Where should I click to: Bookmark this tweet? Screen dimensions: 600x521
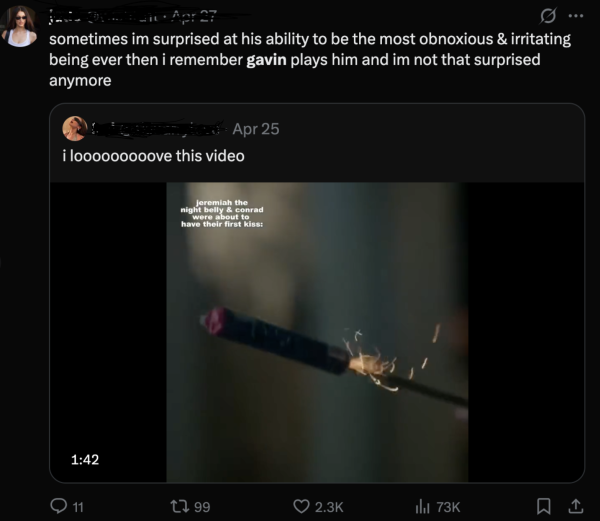click(x=543, y=506)
